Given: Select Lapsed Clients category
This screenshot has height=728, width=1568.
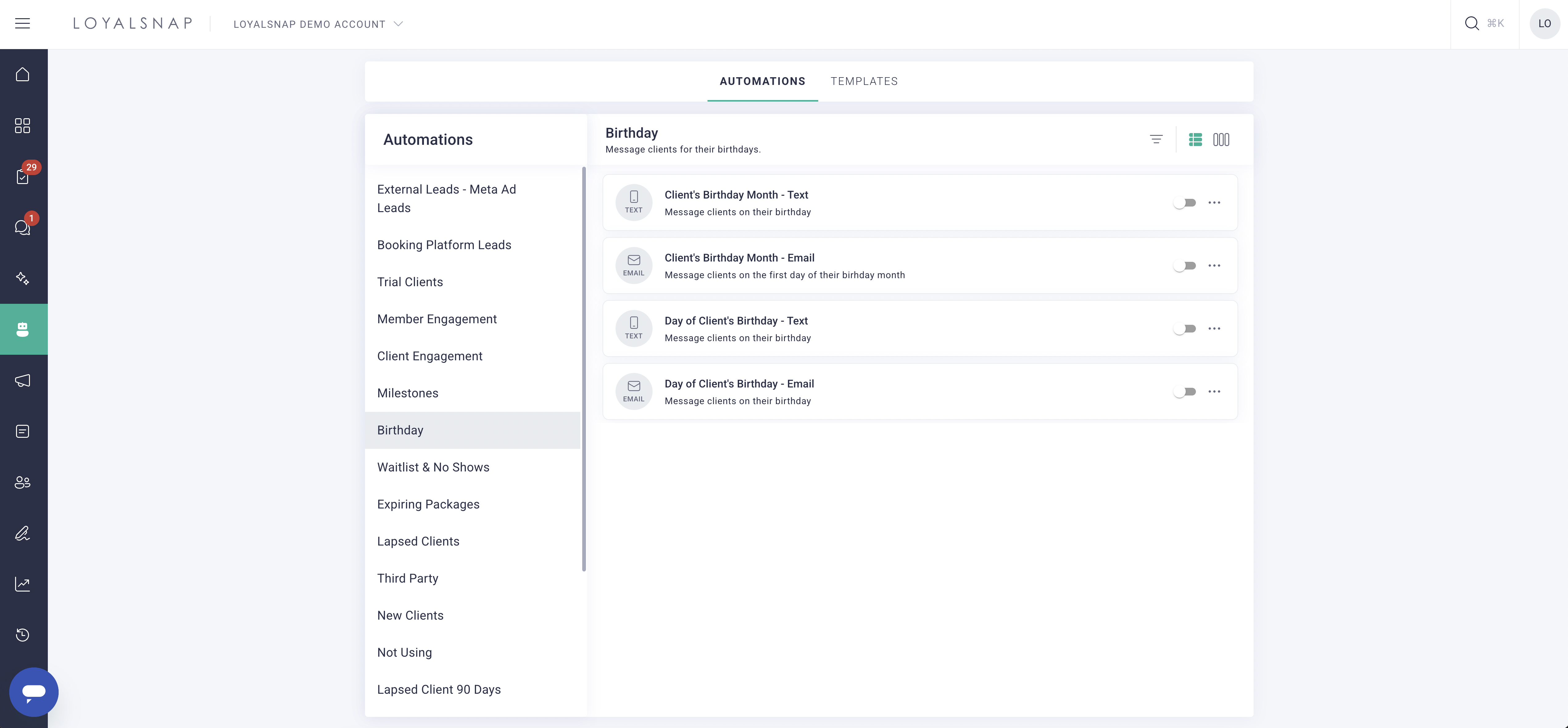Looking at the screenshot, I should coord(472,542).
